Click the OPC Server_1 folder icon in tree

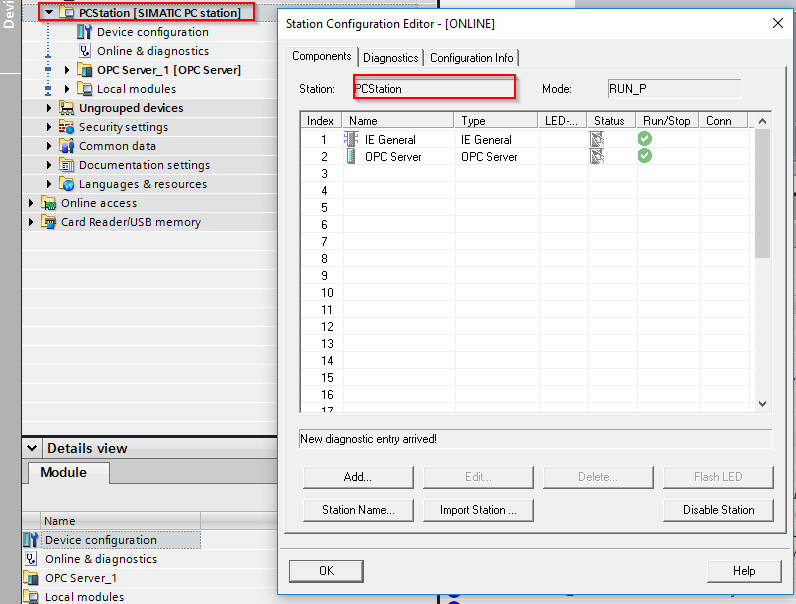pyautogui.click(x=84, y=70)
